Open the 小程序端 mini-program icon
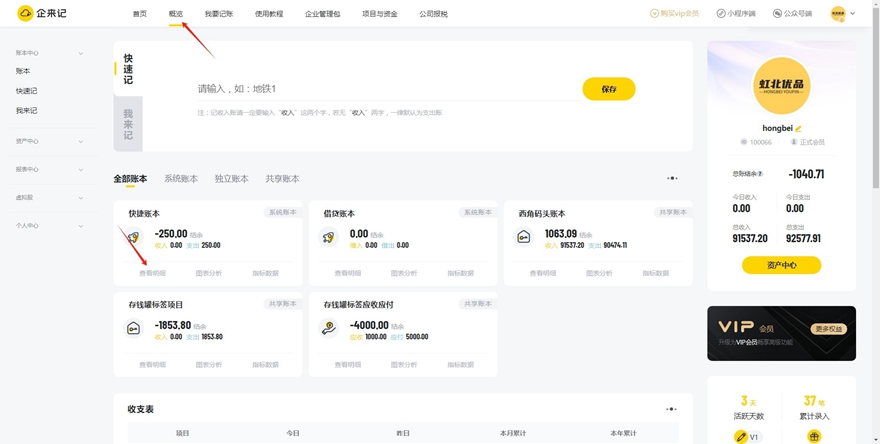 pyautogui.click(x=721, y=14)
